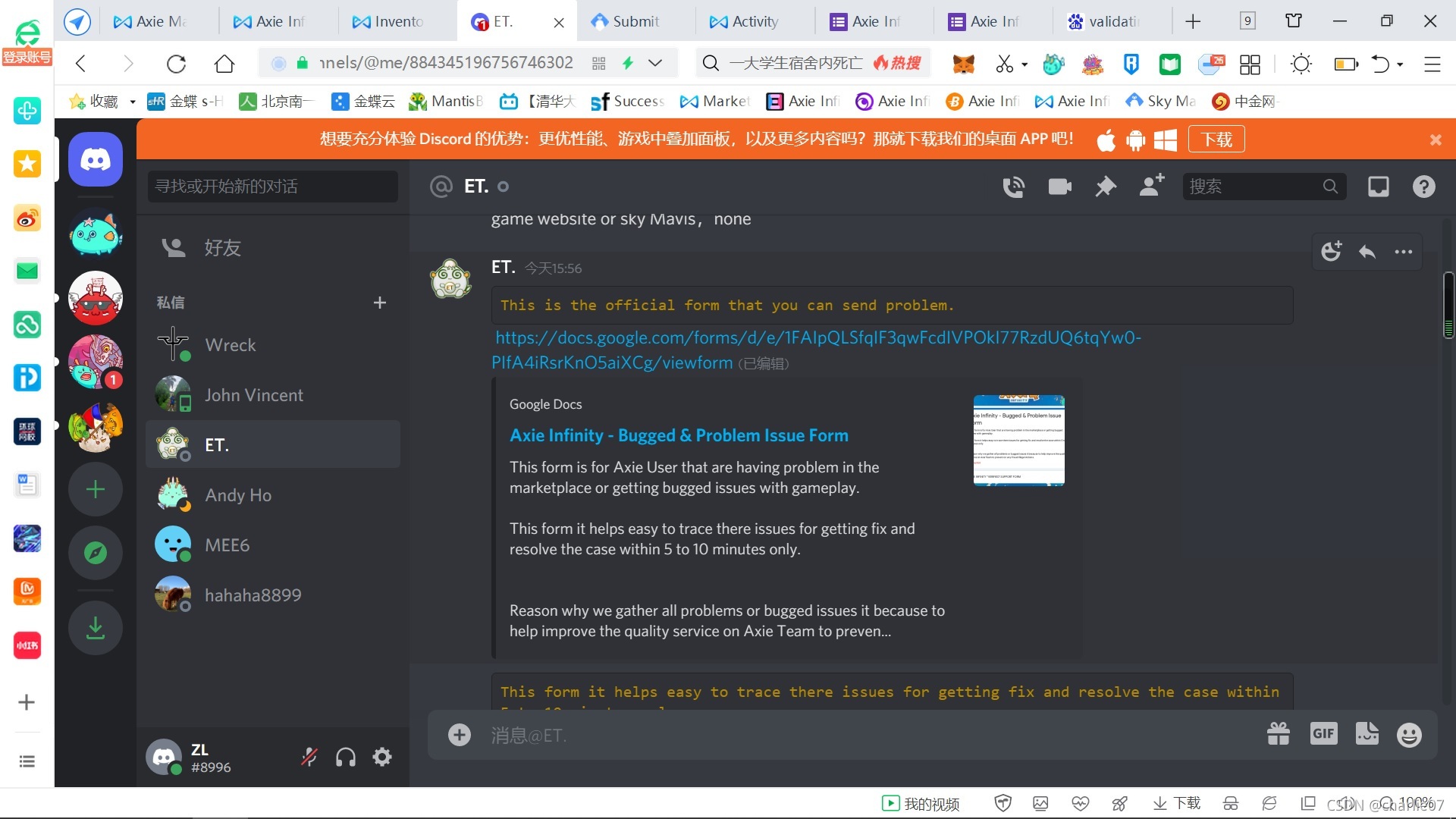
Task: Toggle headphone deafen for ZL
Action: point(346,757)
